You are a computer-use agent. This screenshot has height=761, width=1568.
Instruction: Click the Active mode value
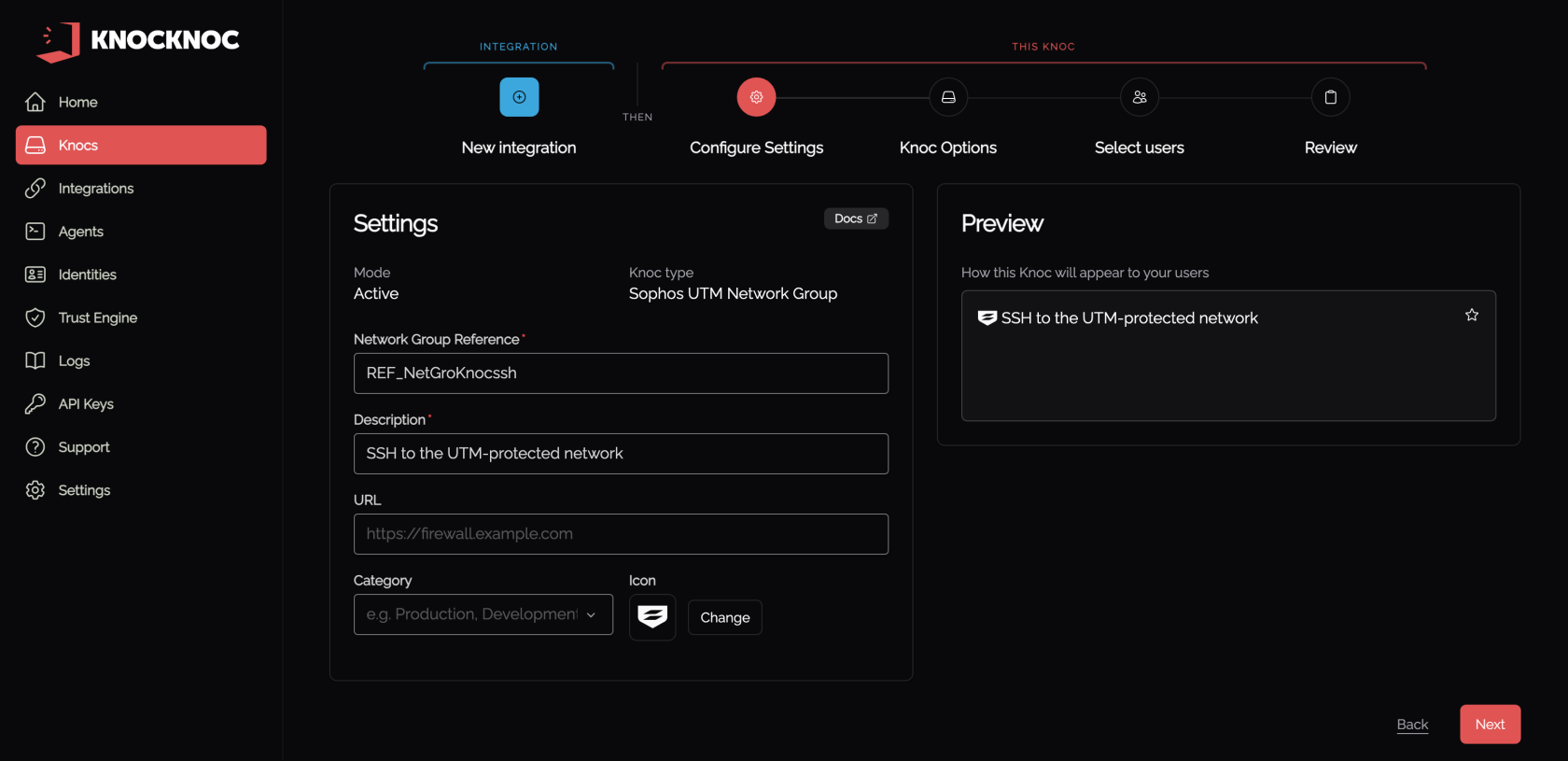pos(376,293)
